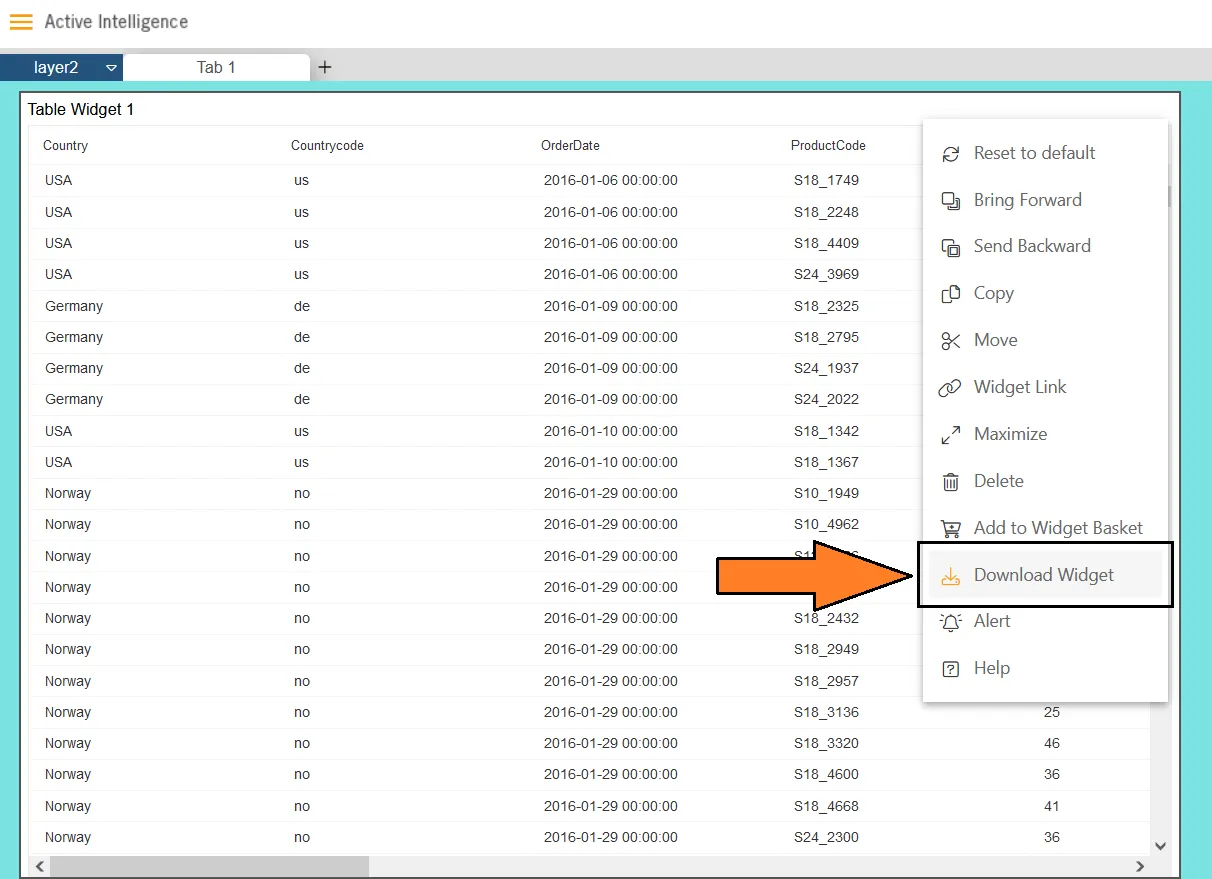Switch to Tab 1
The image size is (1212, 879).
tap(216, 67)
